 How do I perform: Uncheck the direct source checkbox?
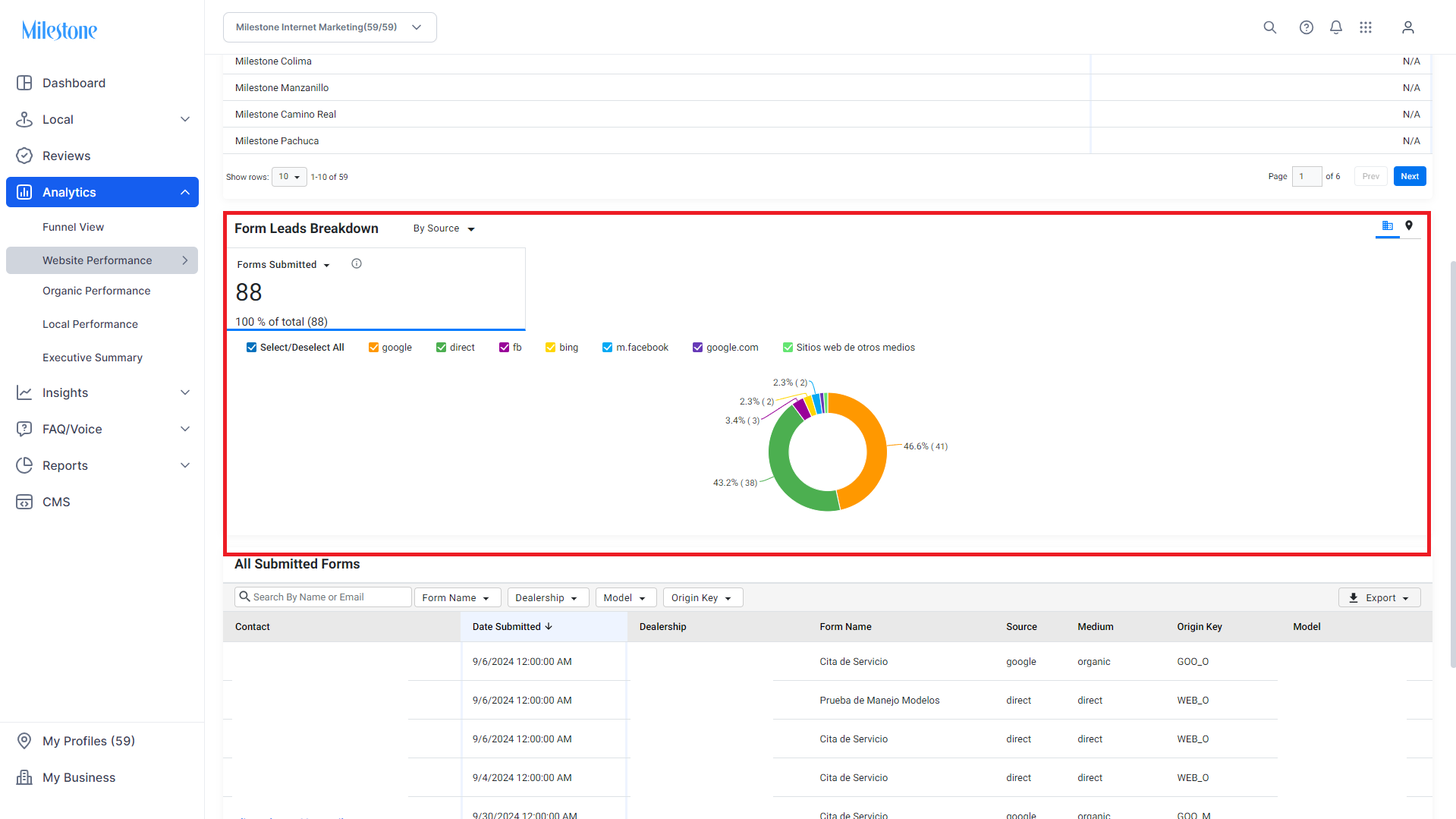[x=441, y=348]
